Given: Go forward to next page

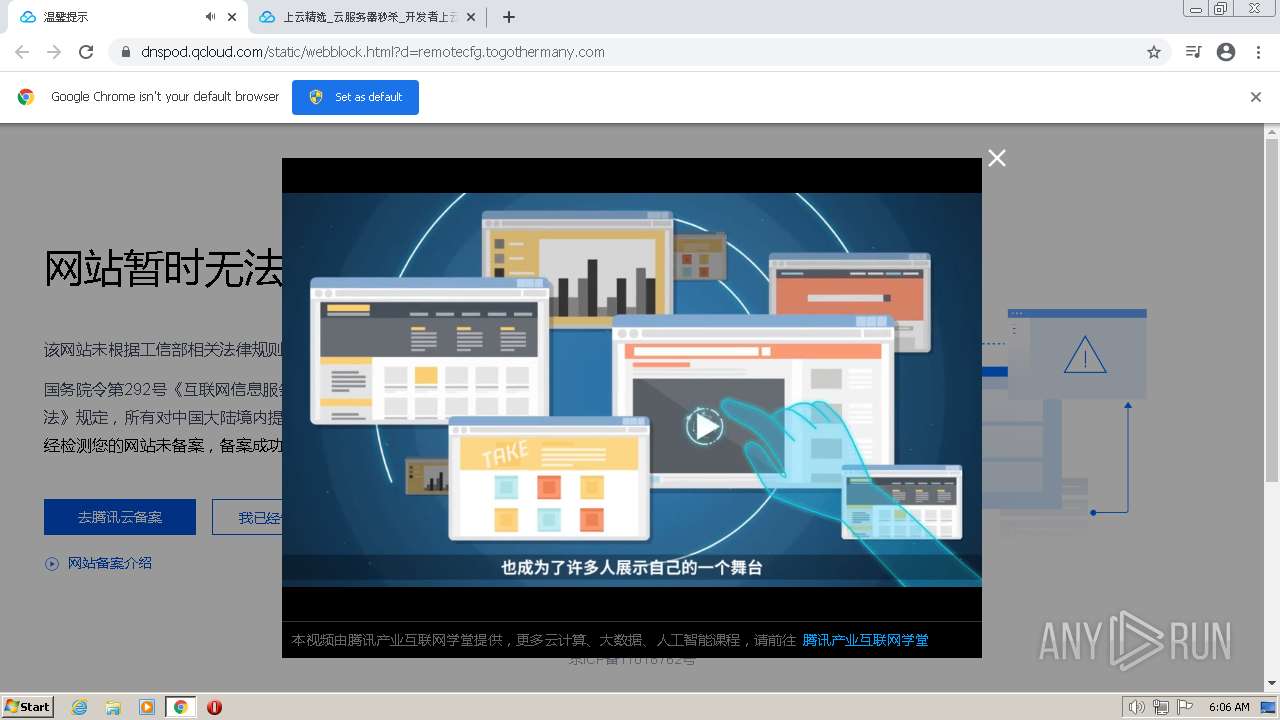Looking at the screenshot, I should tap(54, 52).
